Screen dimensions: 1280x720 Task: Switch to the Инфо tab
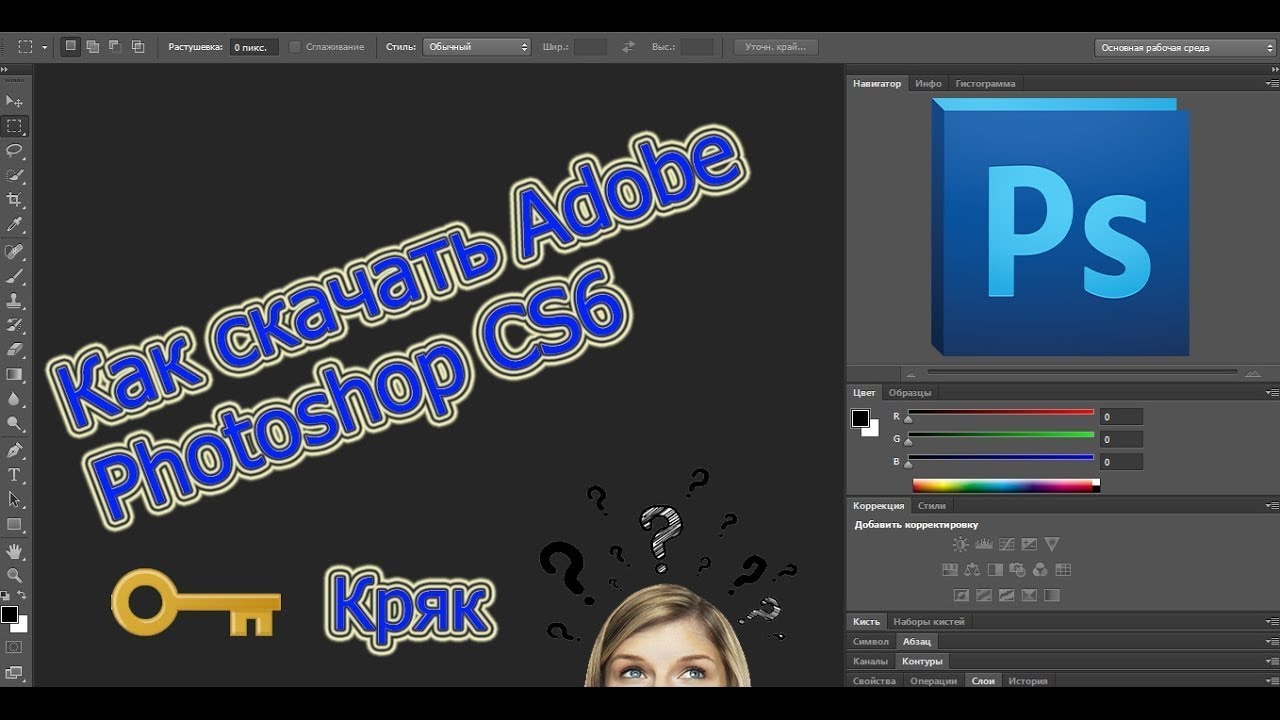[x=928, y=84]
